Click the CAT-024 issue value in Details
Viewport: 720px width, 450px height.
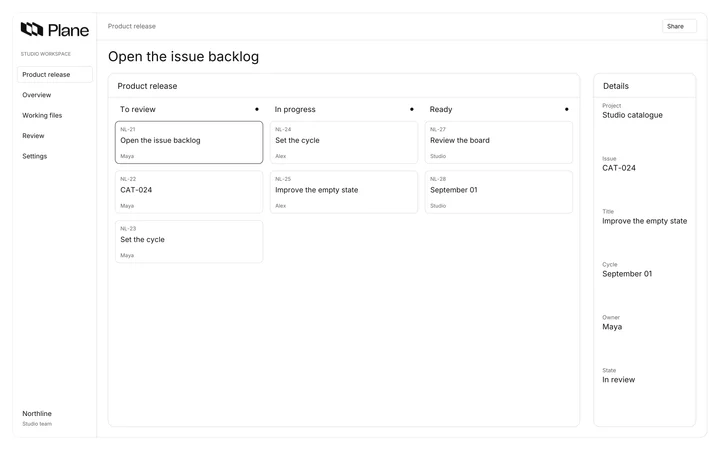tap(619, 168)
